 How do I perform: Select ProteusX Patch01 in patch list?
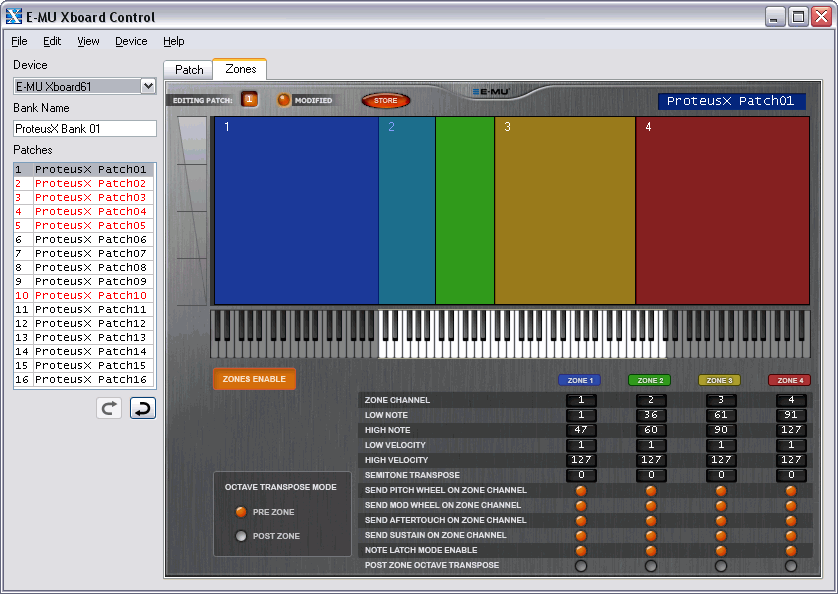[84, 169]
